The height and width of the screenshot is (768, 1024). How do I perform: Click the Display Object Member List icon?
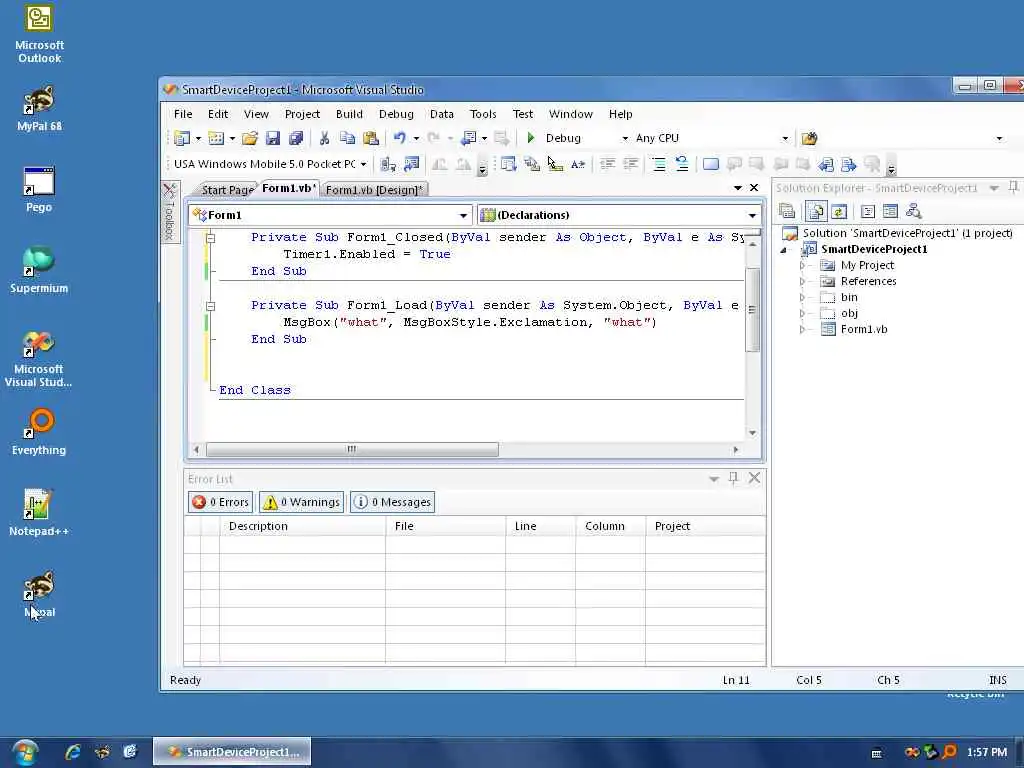pyautogui.click(x=509, y=164)
